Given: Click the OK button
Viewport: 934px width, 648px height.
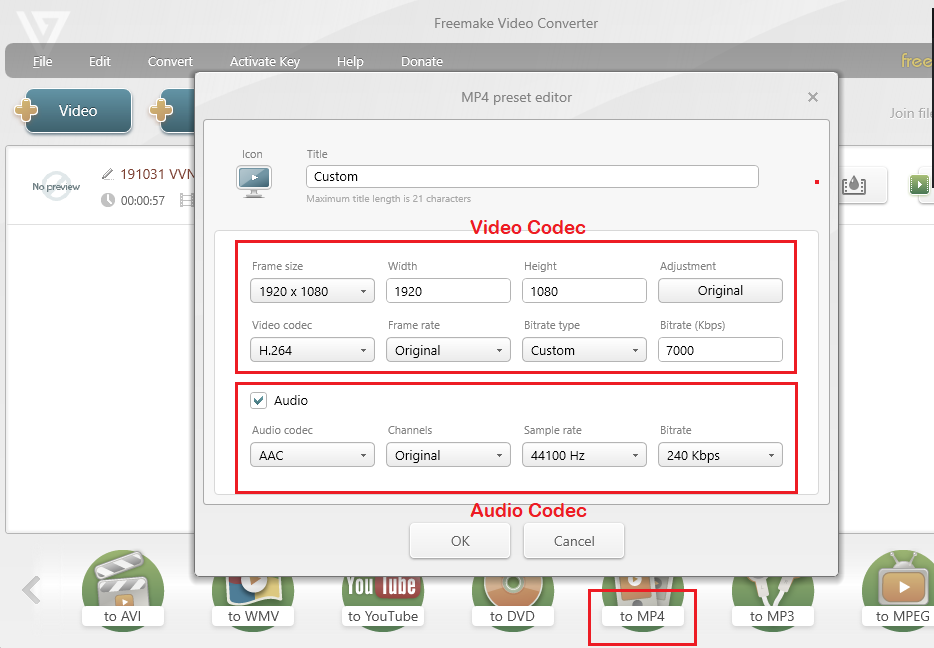Looking at the screenshot, I should [460, 541].
